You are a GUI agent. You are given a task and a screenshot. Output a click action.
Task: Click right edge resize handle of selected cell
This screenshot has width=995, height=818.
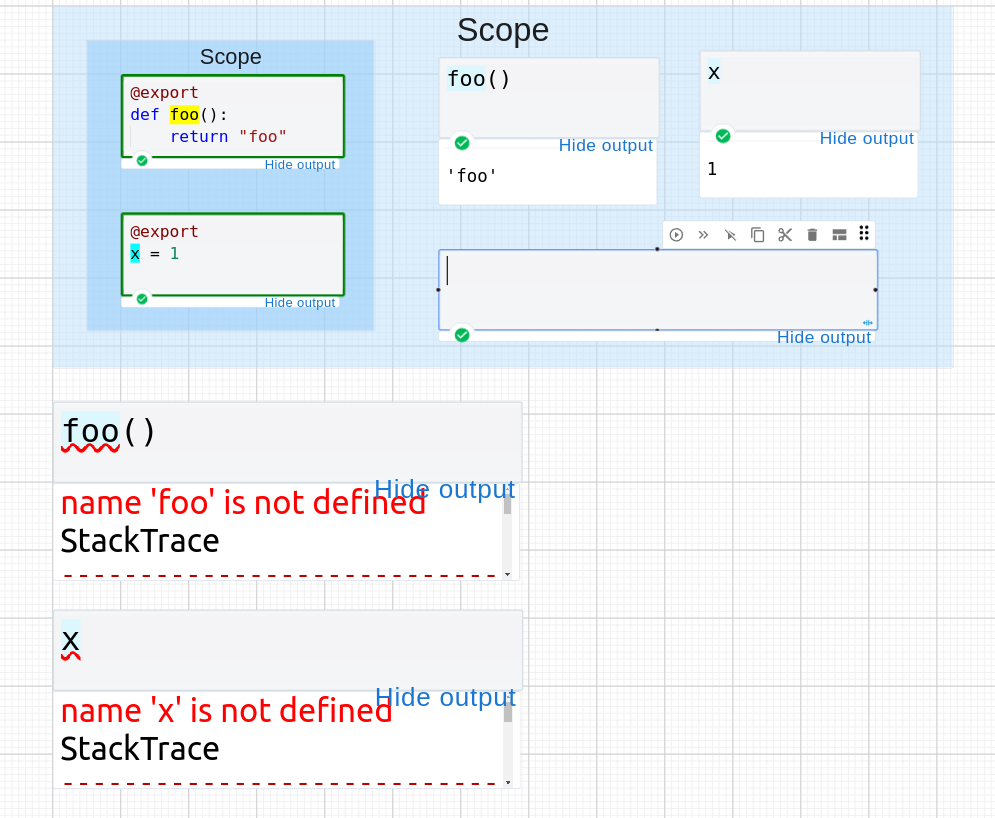[876, 290]
